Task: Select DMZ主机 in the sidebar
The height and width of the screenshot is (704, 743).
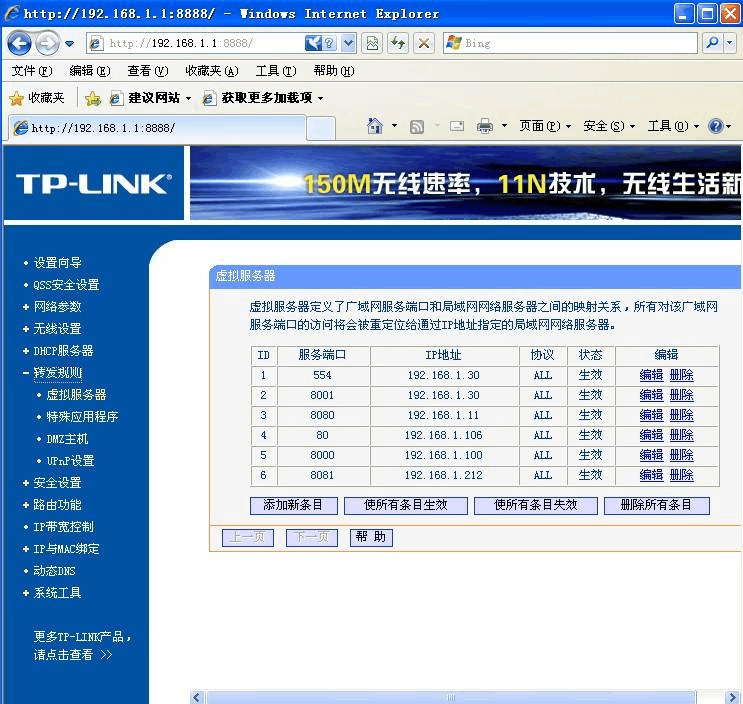Action: pos(67,439)
